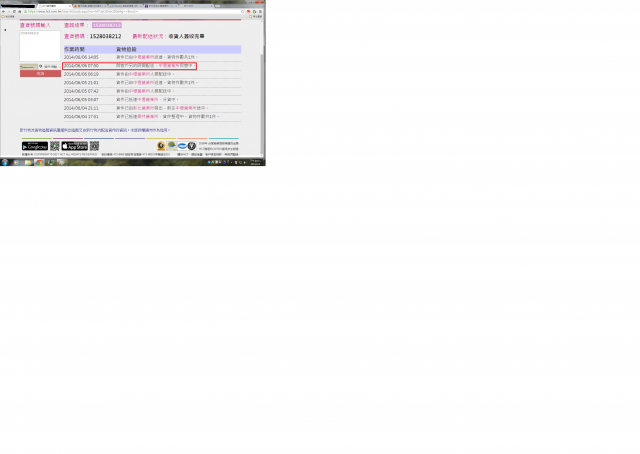Open pink office link in 06/05 07:42 row
This screenshot has width=640, height=454.
tap(139, 91)
